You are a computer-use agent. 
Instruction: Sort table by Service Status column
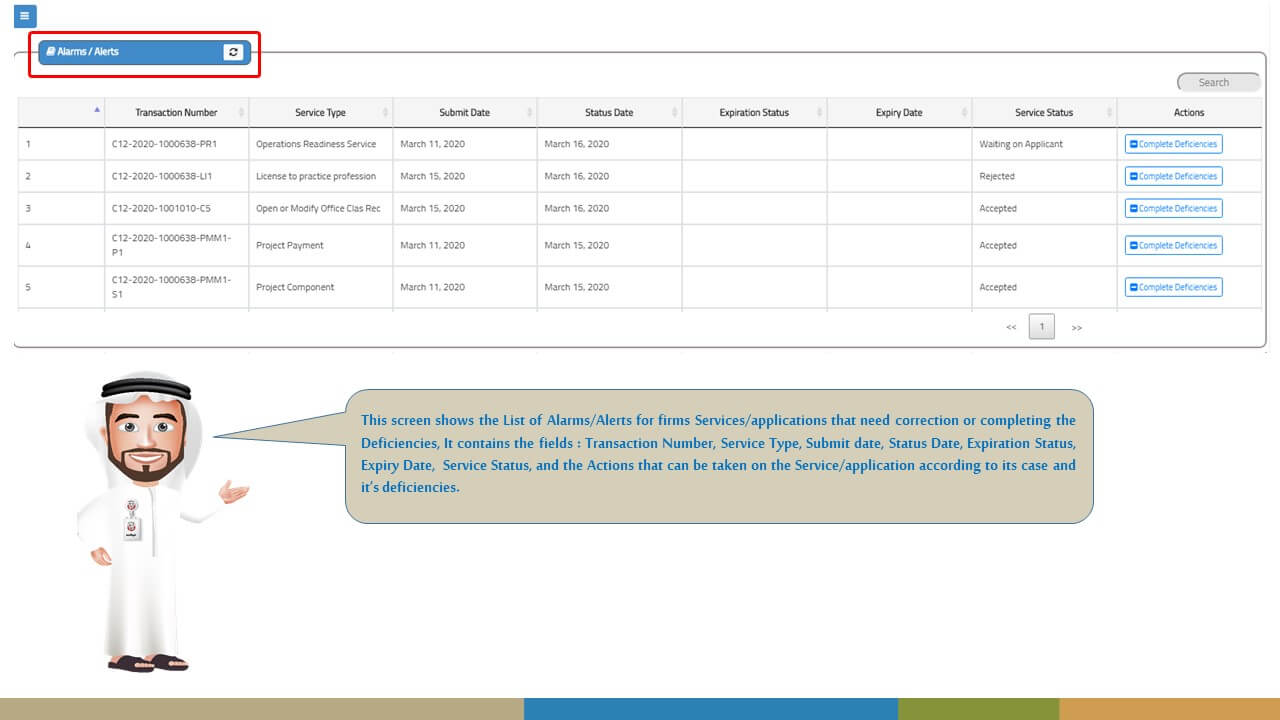tap(1044, 113)
